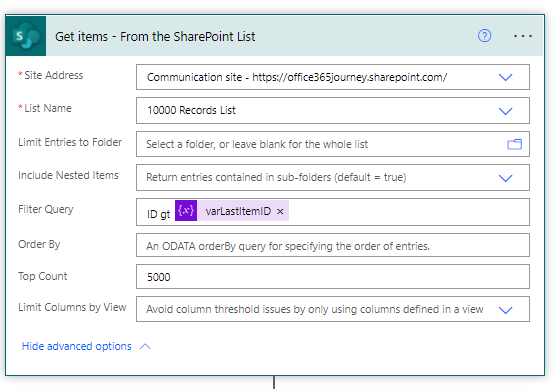This screenshot has width=557, height=389.
Task: Click the Top Count field showing 5000
Action: pyautogui.click(x=332, y=276)
